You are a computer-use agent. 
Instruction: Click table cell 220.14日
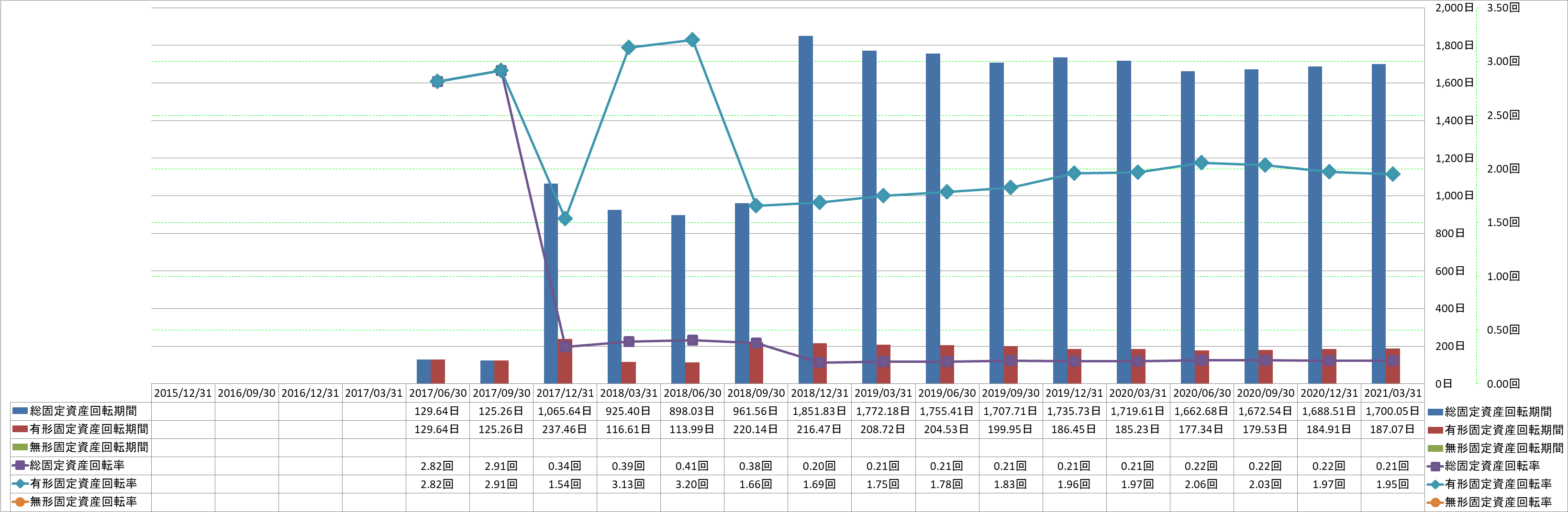click(x=756, y=429)
